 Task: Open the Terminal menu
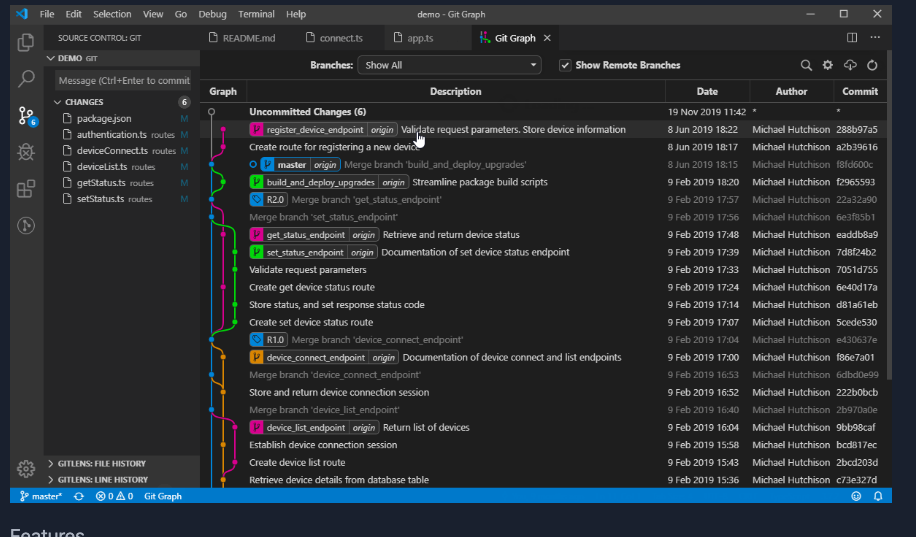click(256, 14)
